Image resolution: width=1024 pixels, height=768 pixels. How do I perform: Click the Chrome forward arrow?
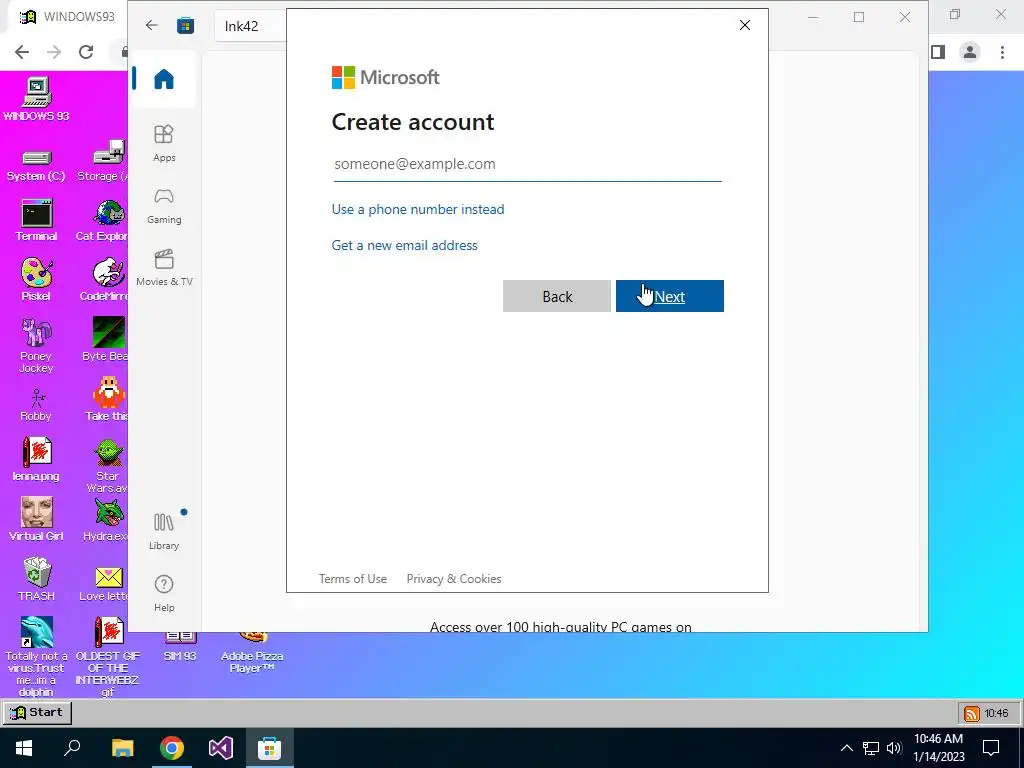[x=54, y=52]
